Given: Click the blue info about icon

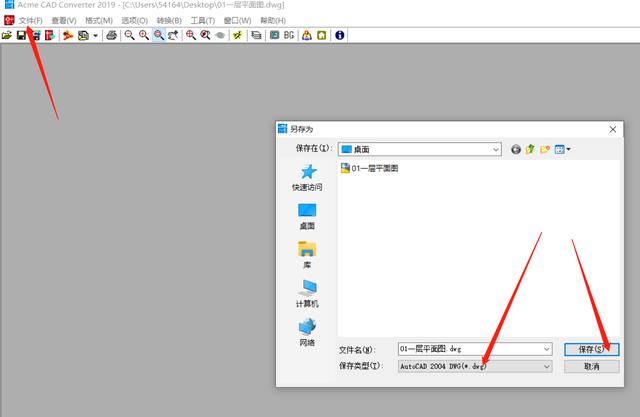Looking at the screenshot, I should (339, 35).
